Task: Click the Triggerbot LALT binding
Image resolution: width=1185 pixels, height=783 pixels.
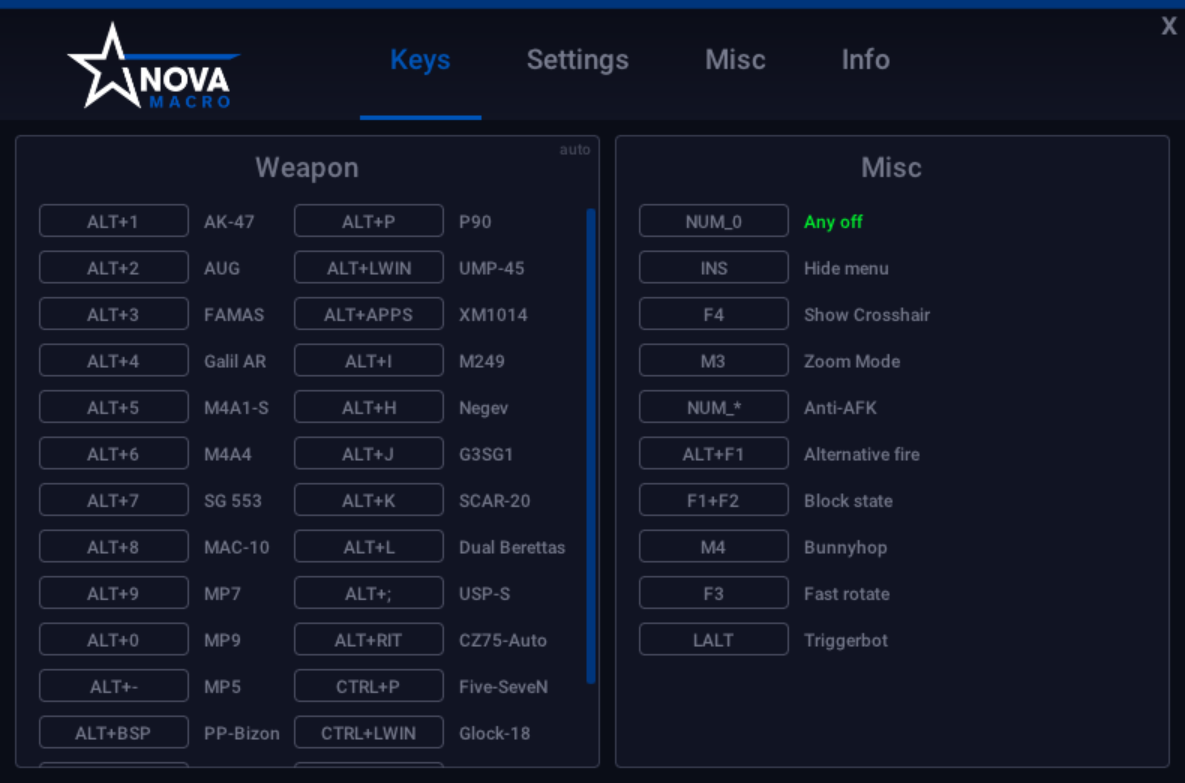Action: pos(714,639)
